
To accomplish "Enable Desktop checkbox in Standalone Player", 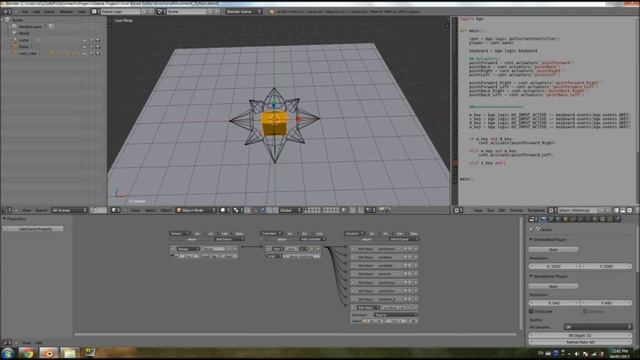I will (585, 311).
